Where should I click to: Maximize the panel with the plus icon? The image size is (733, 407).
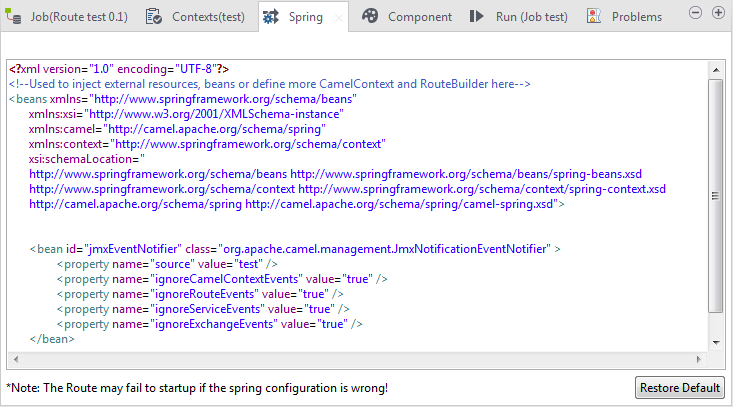pos(718,12)
